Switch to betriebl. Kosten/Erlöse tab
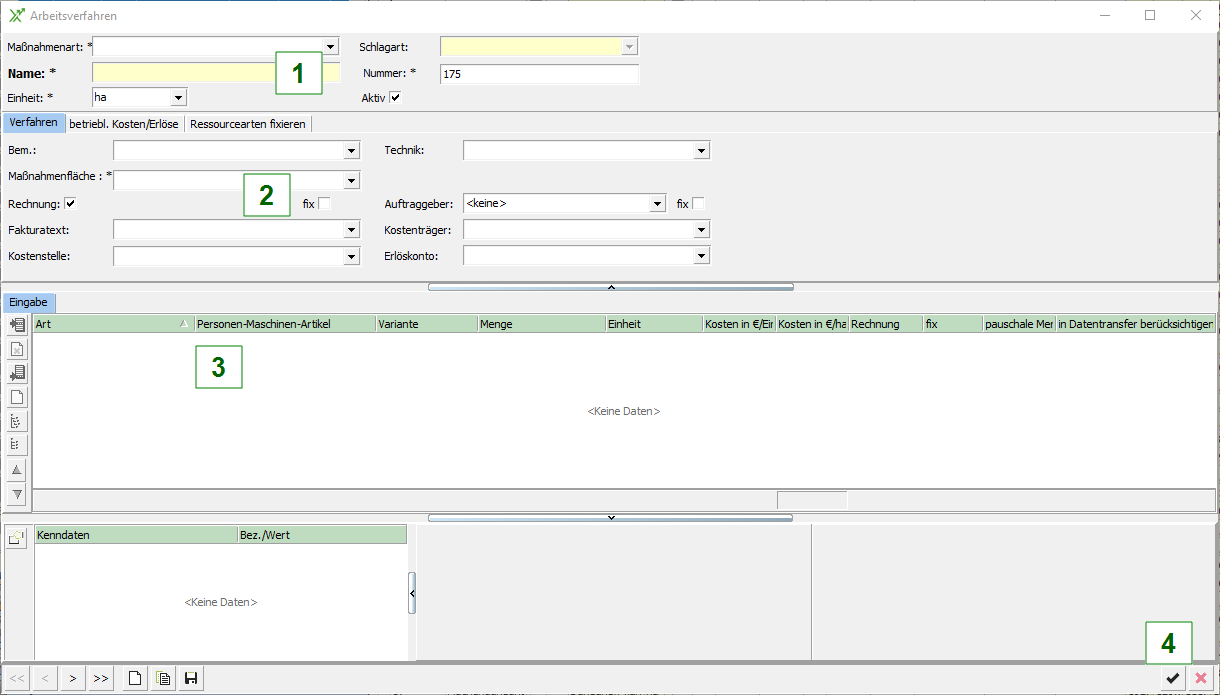 (x=124, y=123)
